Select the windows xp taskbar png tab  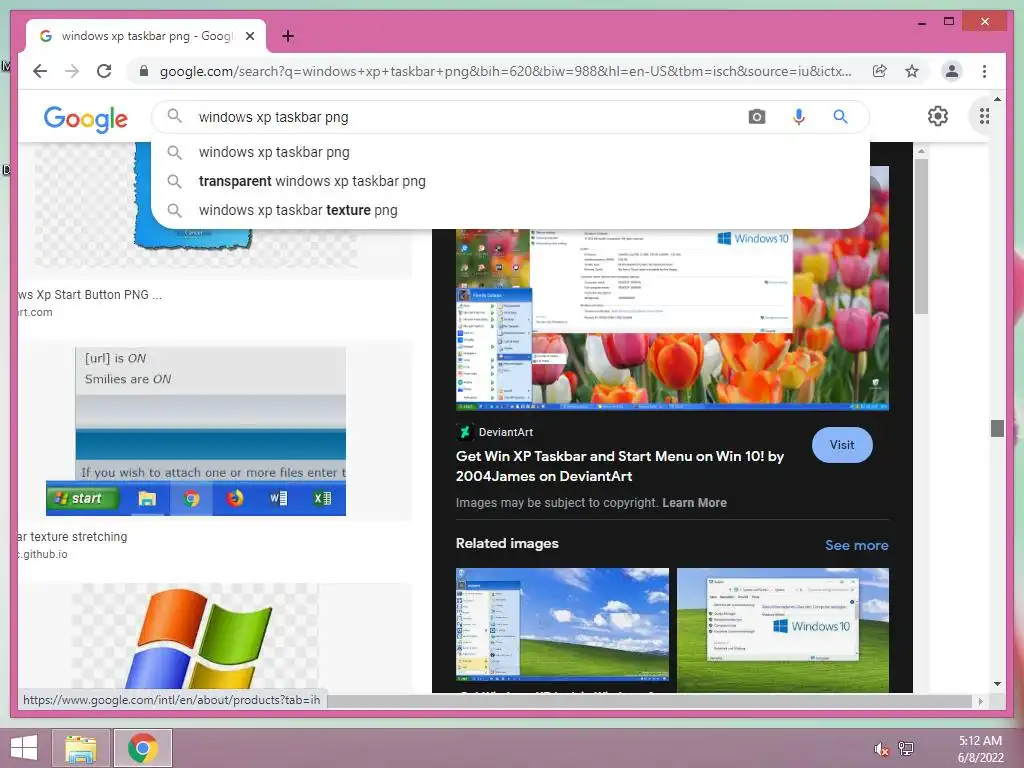coord(146,36)
